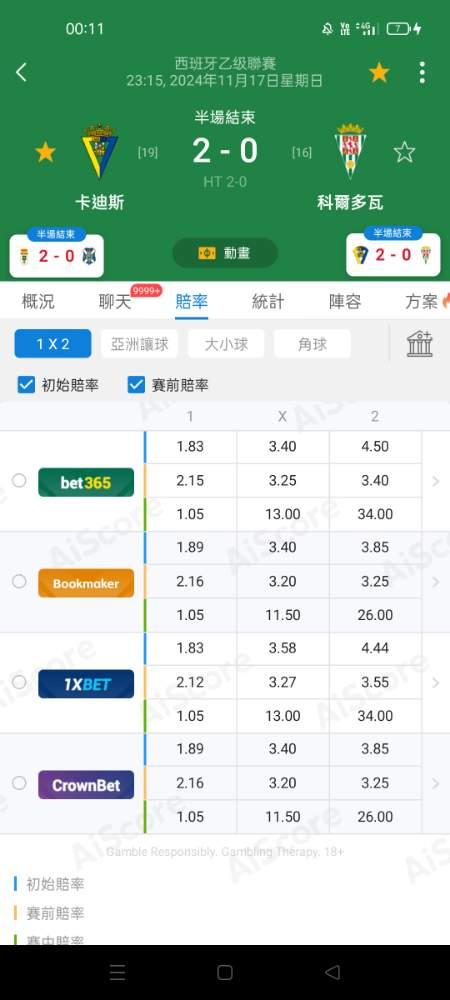450x1000 pixels.
Task: Open the 卡迪斯 team crest
Action: 100,152
